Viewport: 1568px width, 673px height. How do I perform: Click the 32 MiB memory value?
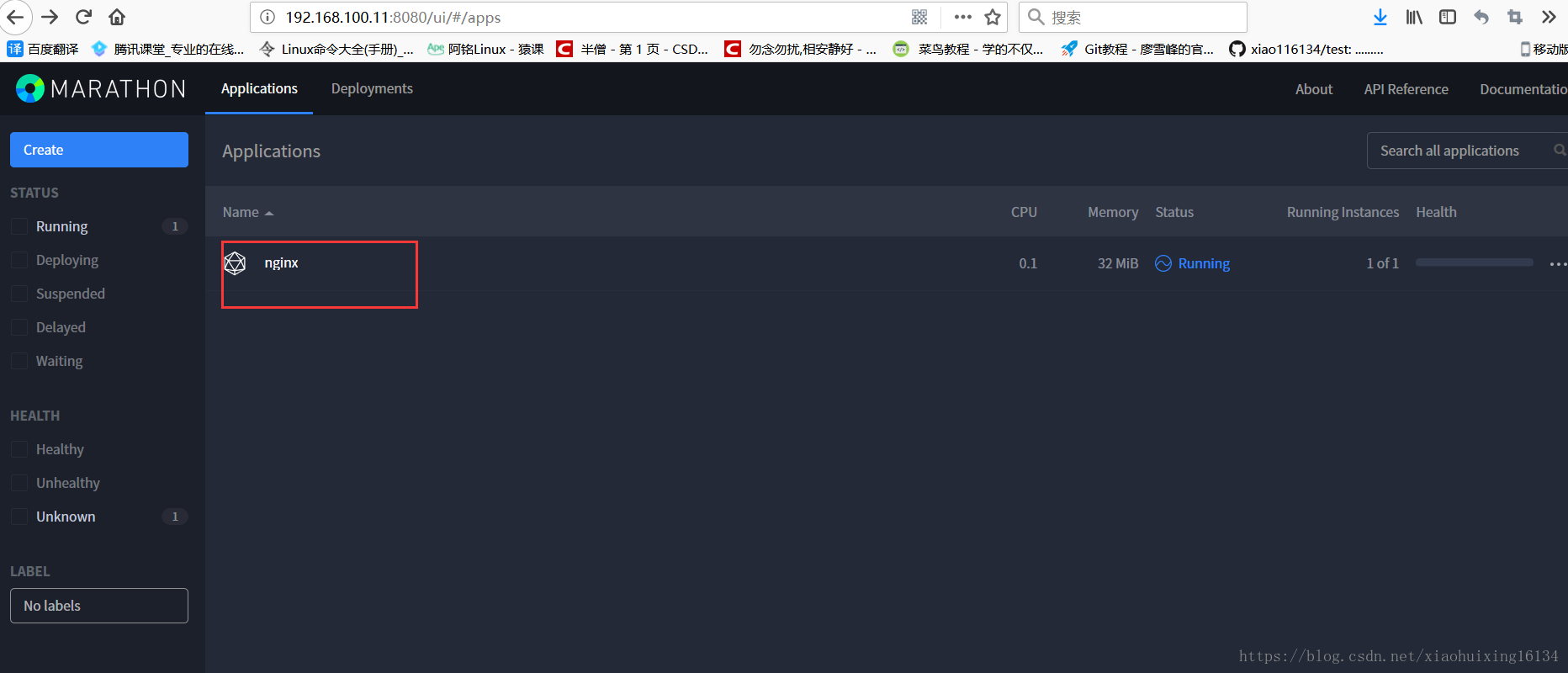pos(1117,263)
